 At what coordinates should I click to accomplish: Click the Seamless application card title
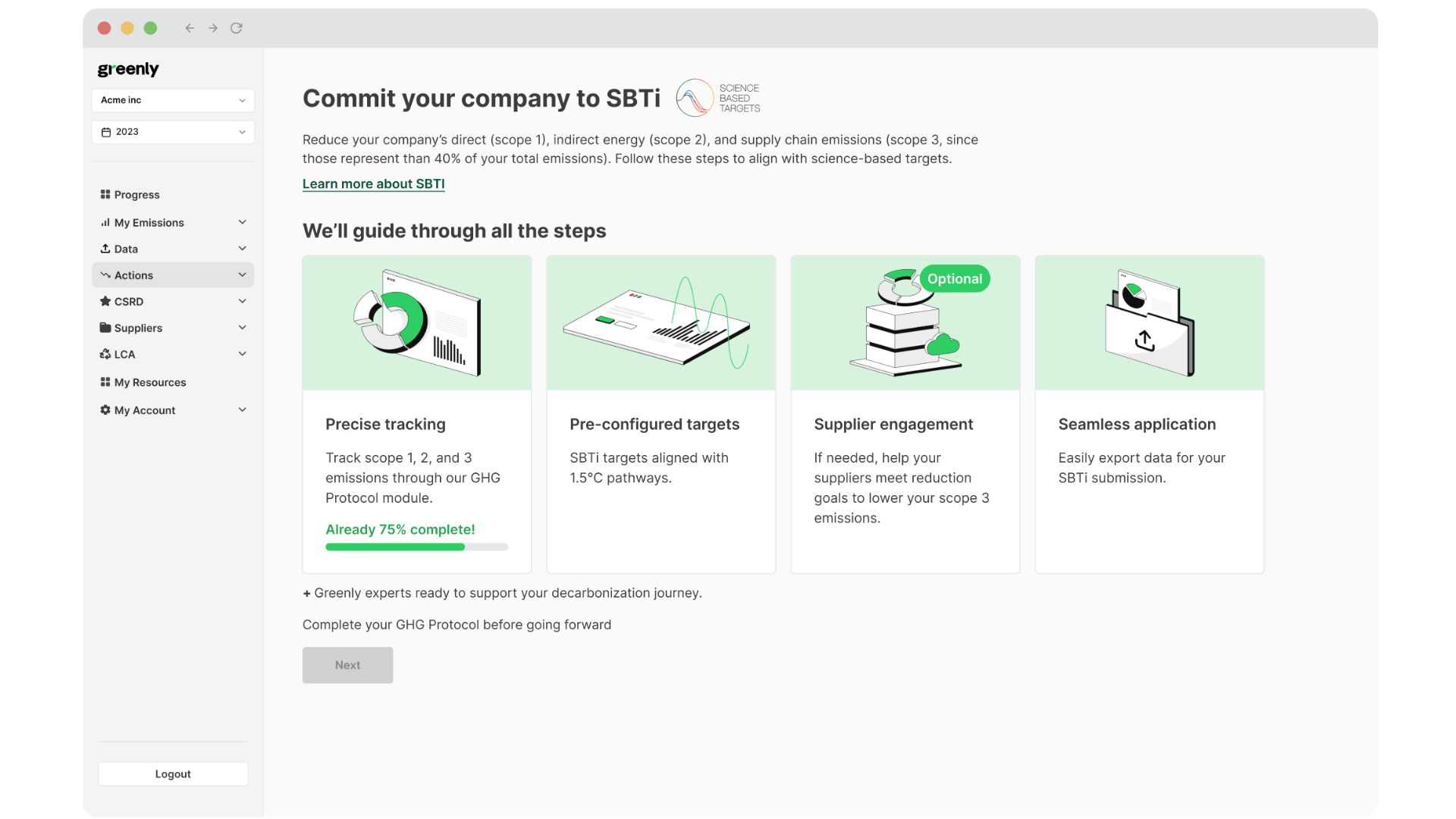[x=1137, y=425]
